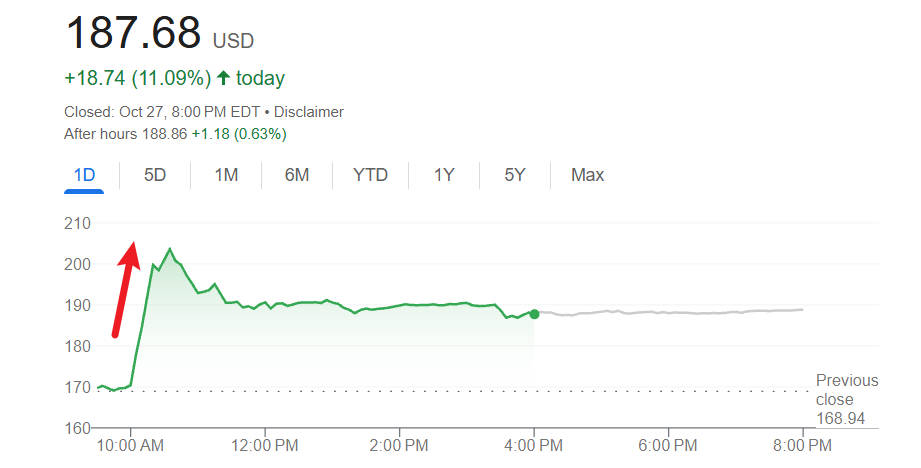Viewport: 921px width, 468px height.
Task: Switch to the 5D chart tab
Action: click(155, 175)
